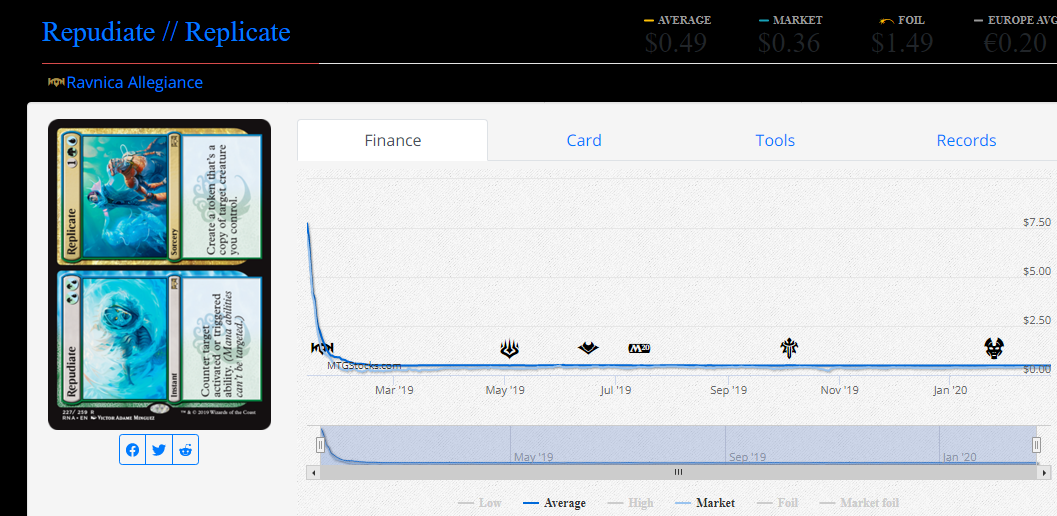This screenshot has width=1057, height=516.
Task: Toggle the High series in legend
Action: 630,503
